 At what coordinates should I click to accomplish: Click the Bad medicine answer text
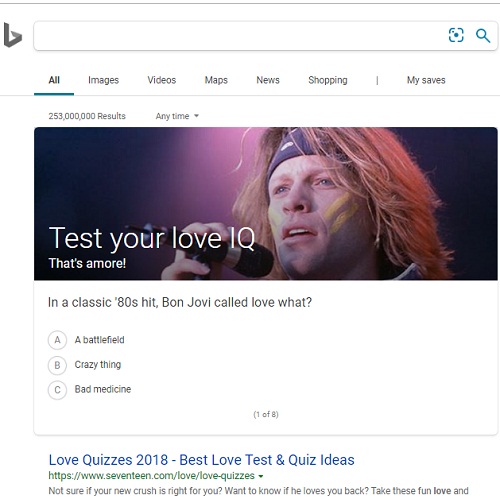[103, 389]
